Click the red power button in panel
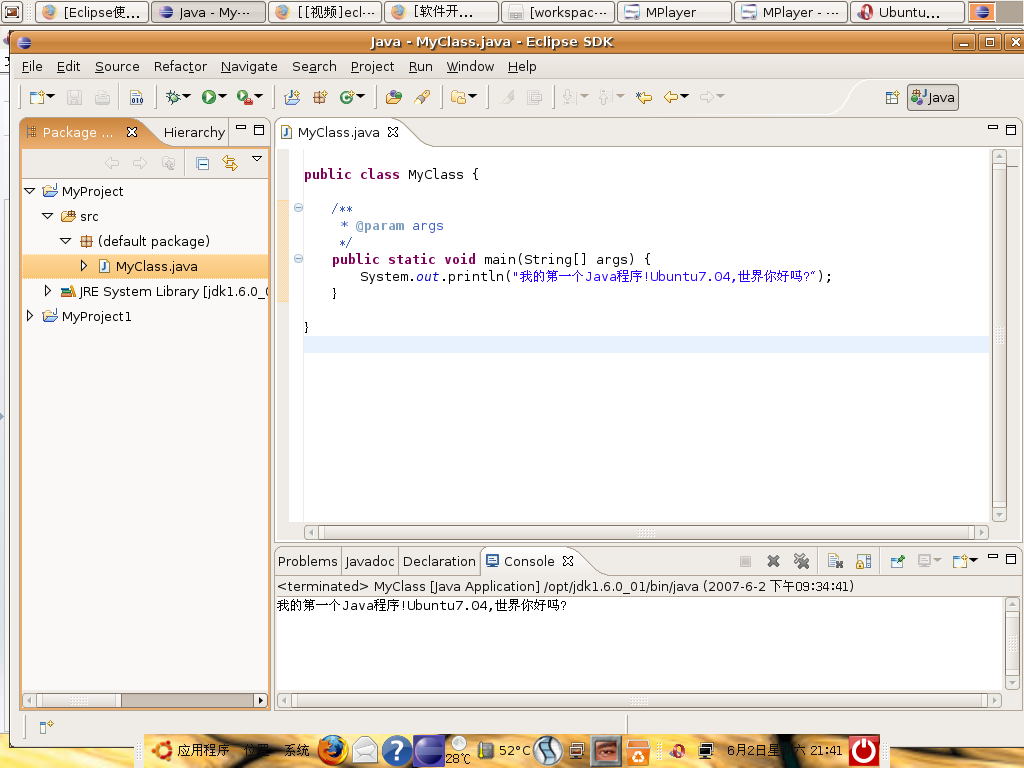Image resolution: width=1024 pixels, height=768 pixels. (x=864, y=751)
